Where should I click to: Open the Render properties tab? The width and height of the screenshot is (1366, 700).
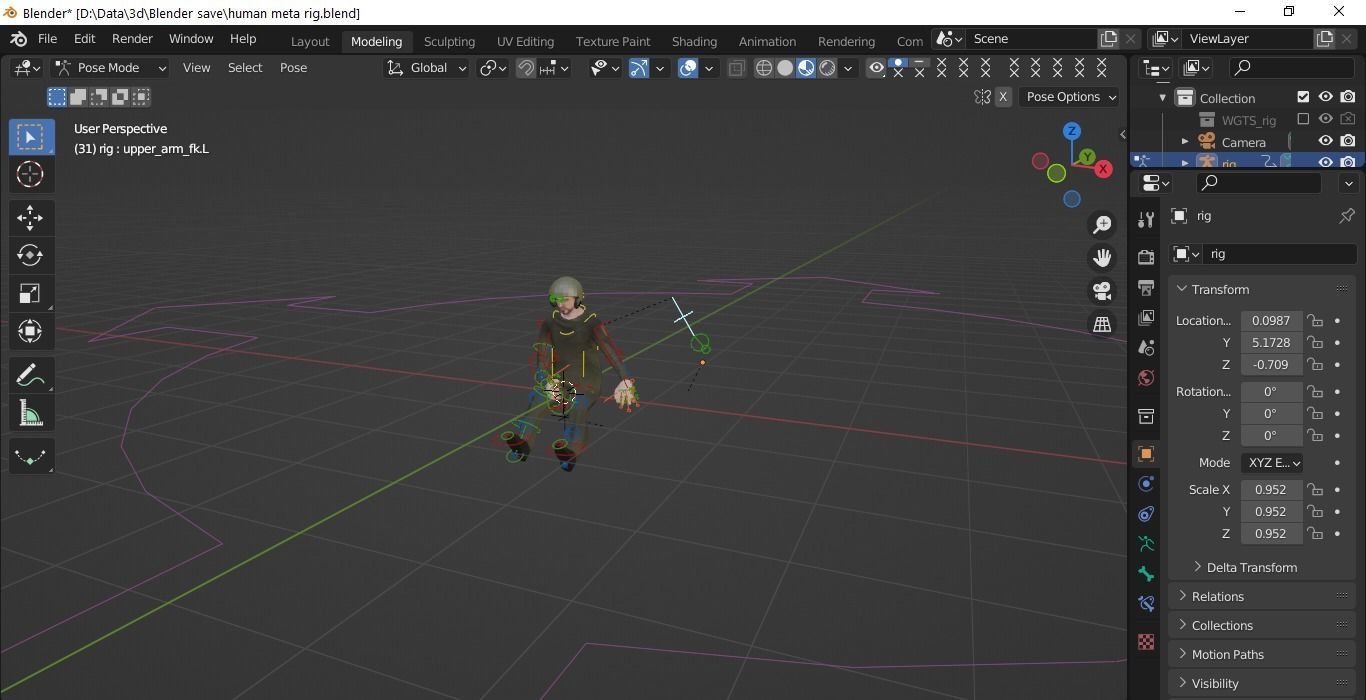pyautogui.click(x=1146, y=256)
